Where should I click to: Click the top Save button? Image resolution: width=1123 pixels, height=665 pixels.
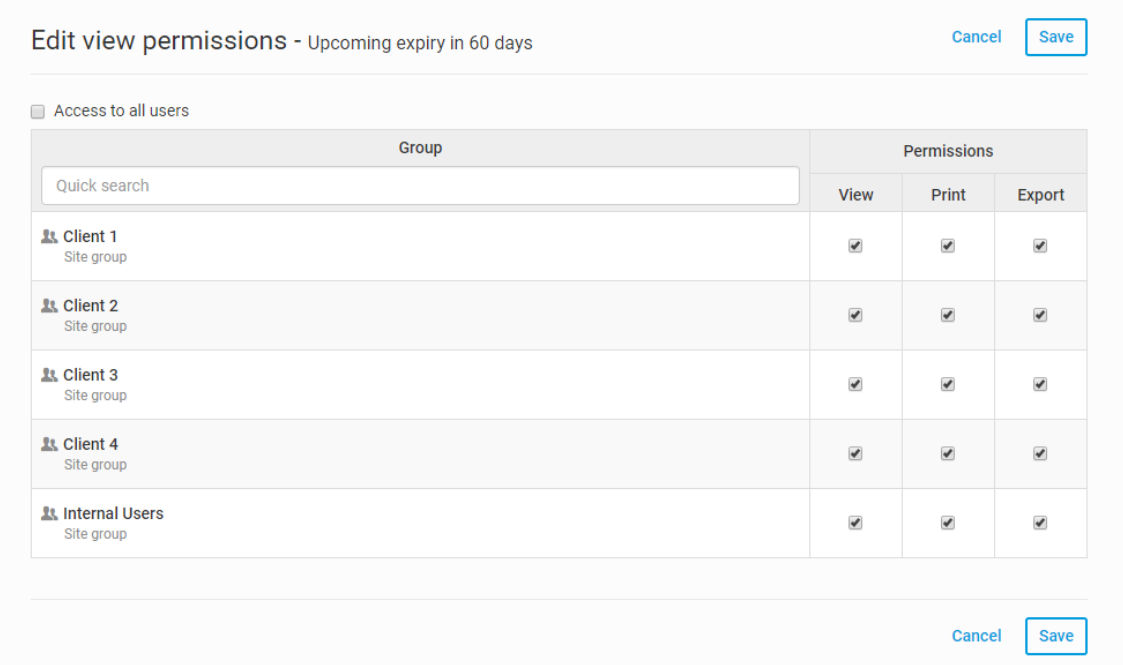(x=1056, y=37)
